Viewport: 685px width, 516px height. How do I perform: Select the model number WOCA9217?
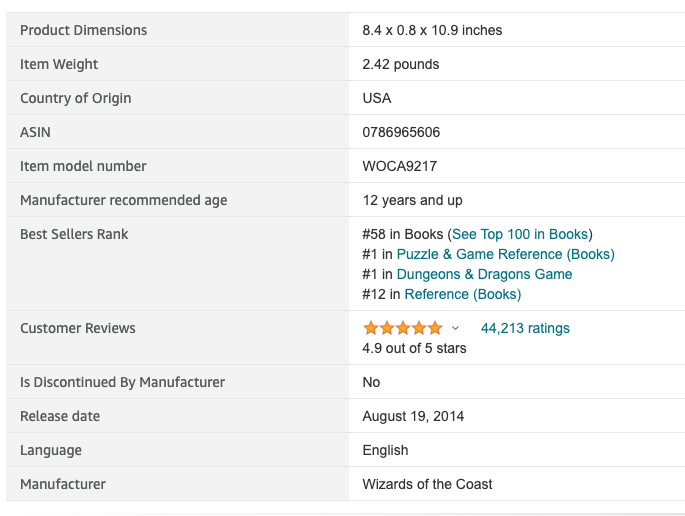(399, 166)
